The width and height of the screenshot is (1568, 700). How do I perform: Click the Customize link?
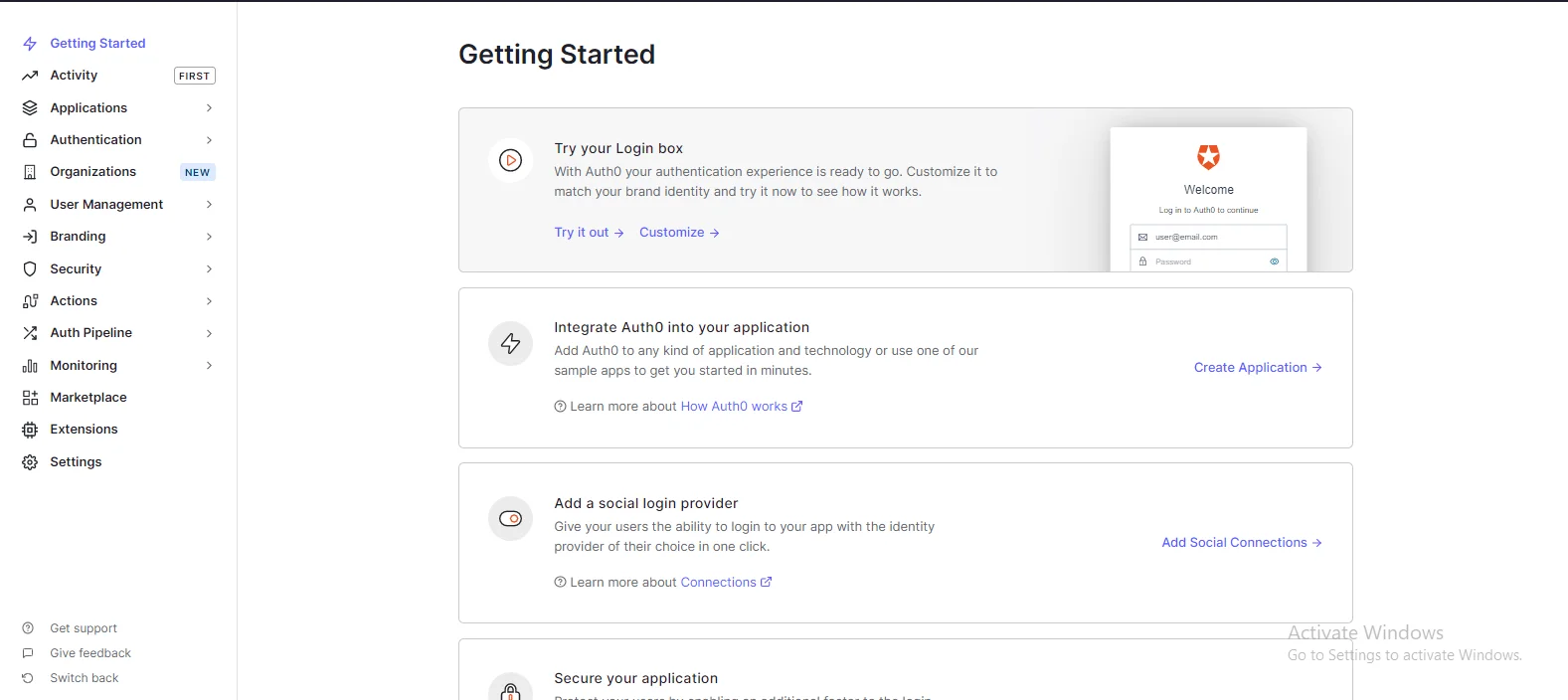coord(679,233)
